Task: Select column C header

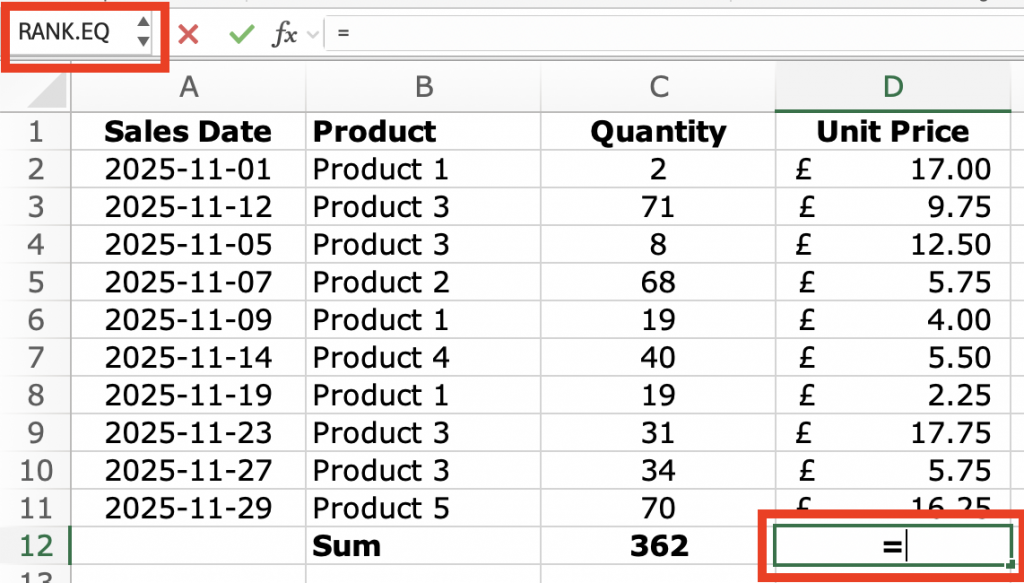Action: pos(658,88)
